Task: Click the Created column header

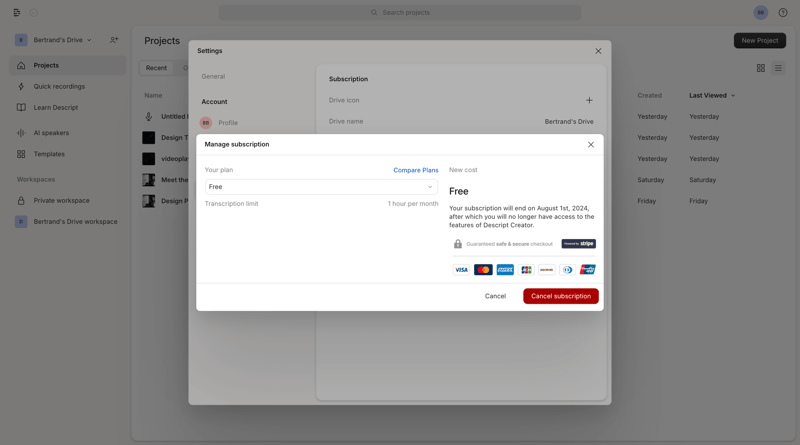Action: [649, 95]
